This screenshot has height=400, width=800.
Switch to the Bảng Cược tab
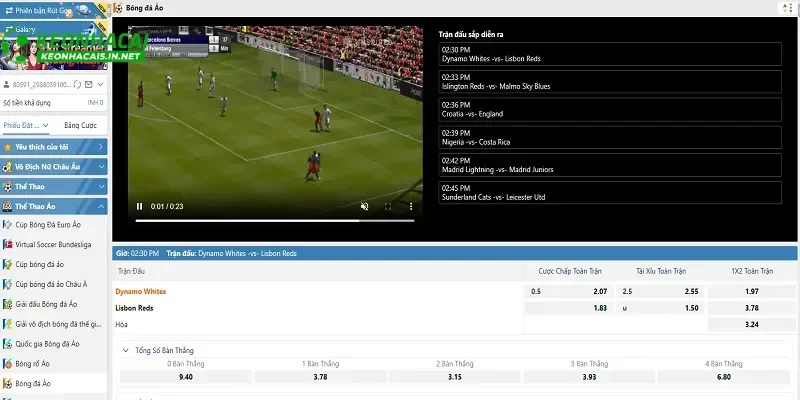(x=80, y=126)
